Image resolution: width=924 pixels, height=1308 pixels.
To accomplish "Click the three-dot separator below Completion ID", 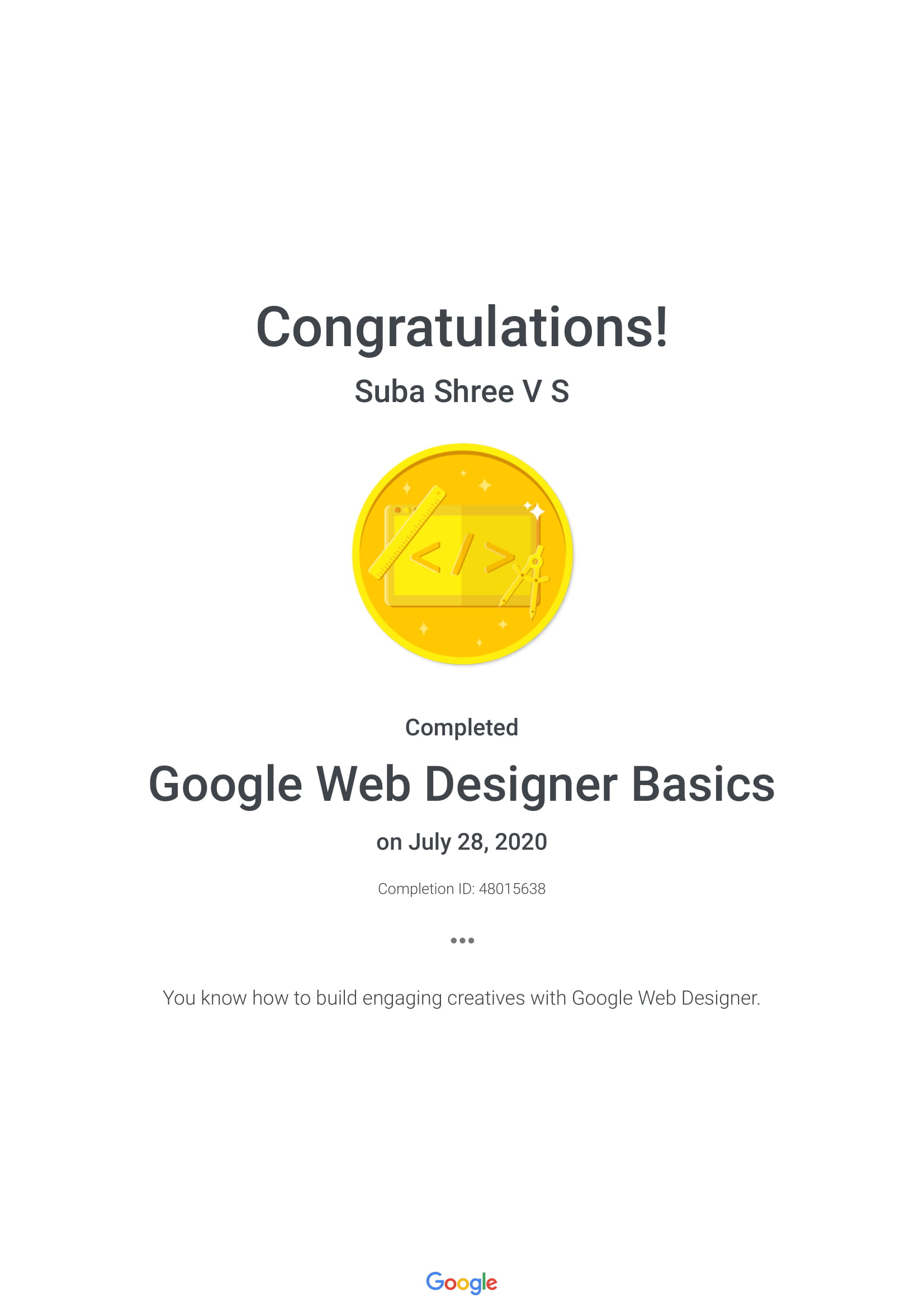I will click(x=462, y=941).
